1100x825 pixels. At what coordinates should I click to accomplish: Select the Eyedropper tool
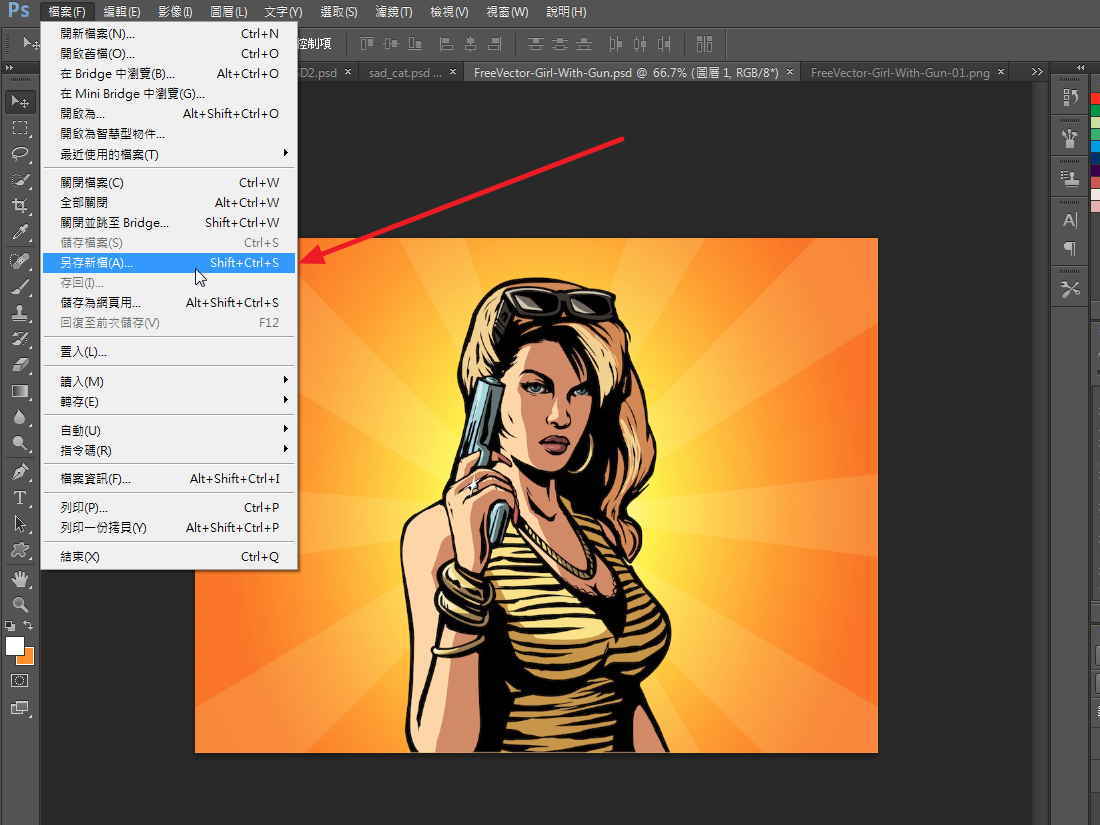click(x=20, y=232)
